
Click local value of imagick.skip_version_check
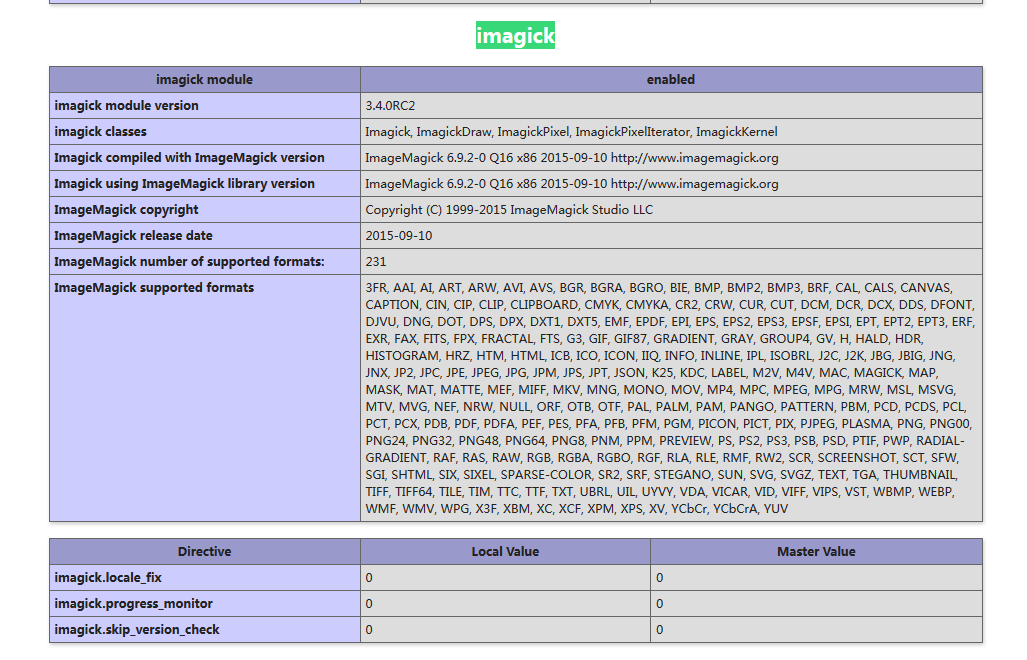tap(505, 629)
